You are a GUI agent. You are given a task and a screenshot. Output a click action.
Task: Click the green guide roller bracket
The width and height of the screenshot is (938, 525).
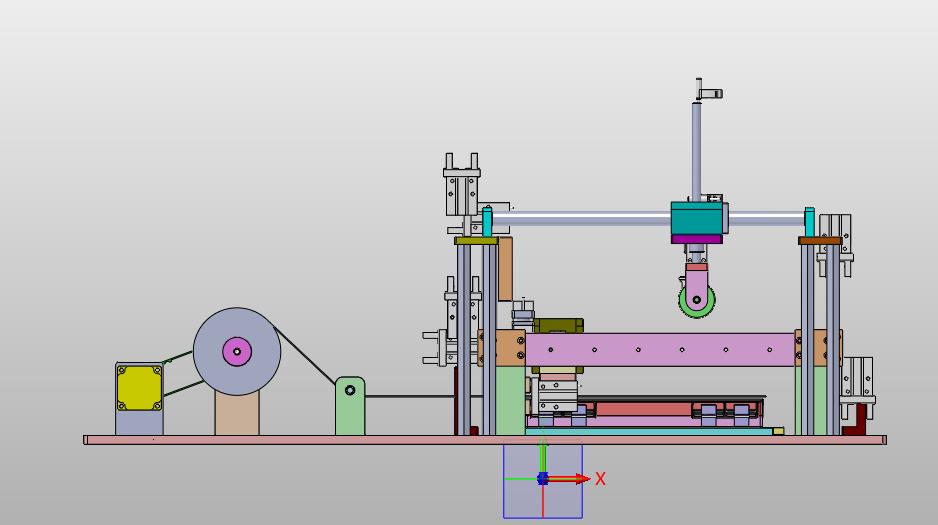350,406
